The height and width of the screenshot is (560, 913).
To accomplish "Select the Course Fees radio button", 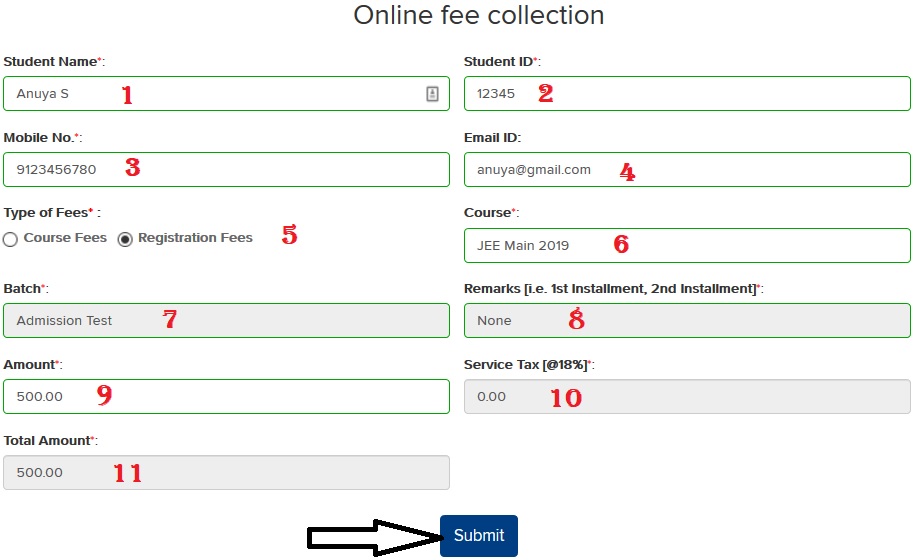I will pos(11,239).
